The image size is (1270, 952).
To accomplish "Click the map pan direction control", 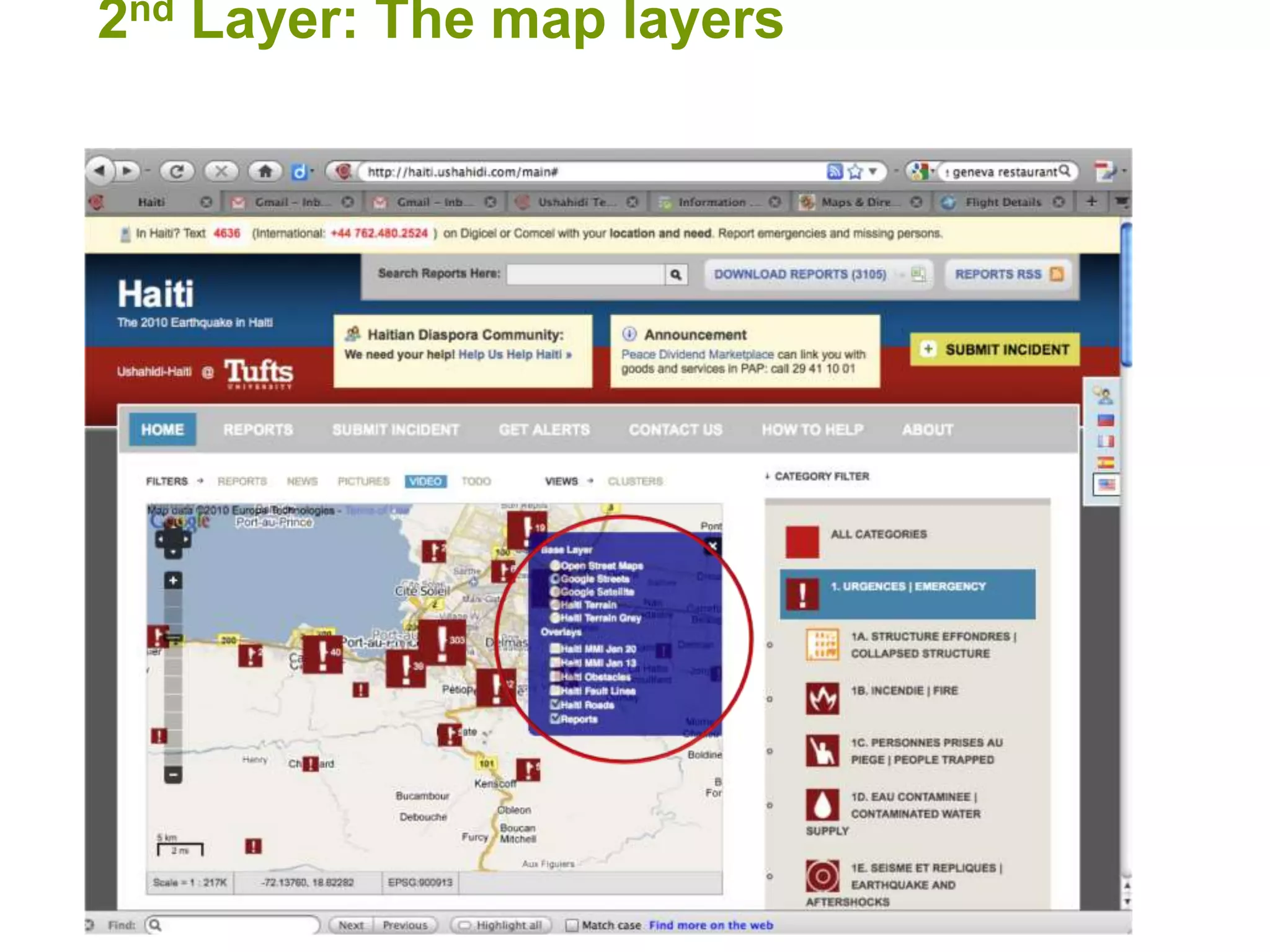I will [x=173, y=541].
